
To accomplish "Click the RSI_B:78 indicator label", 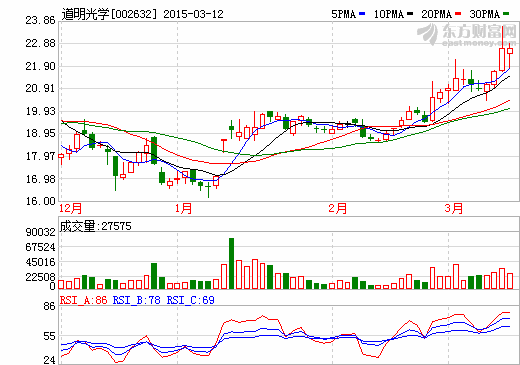I will click(x=137, y=300).
